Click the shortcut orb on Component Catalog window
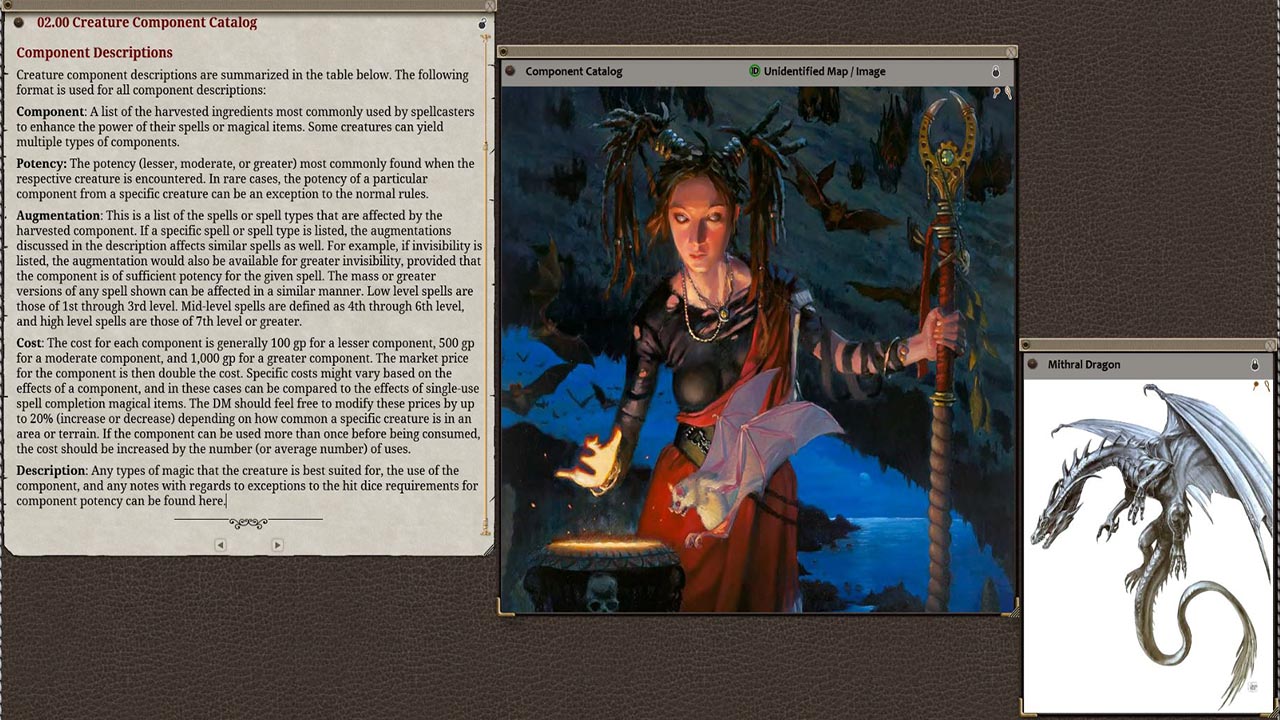Image resolution: width=1280 pixels, height=720 pixels. [x=510, y=71]
